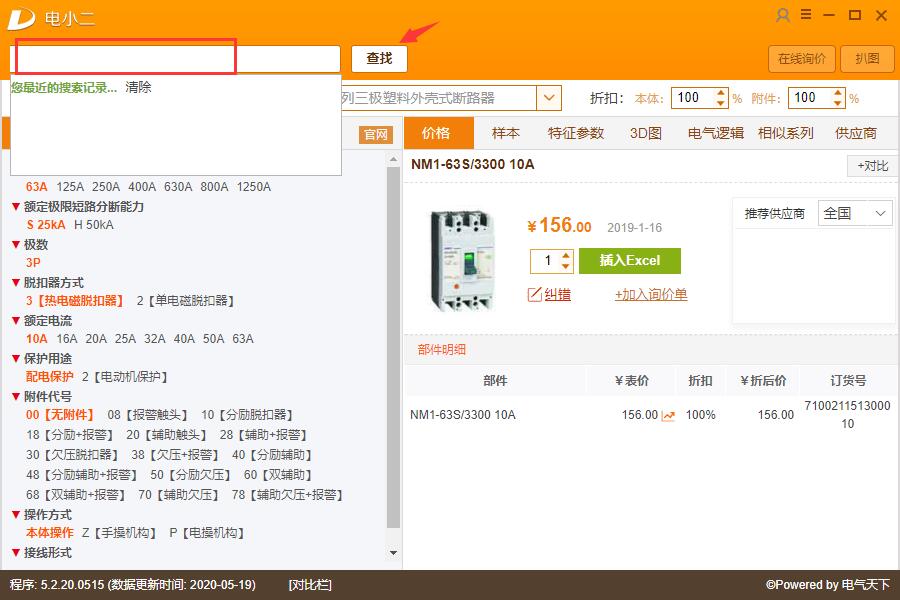The image size is (900, 600).
Task: Open the breaker series dropdown arrow
Action: 548,98
